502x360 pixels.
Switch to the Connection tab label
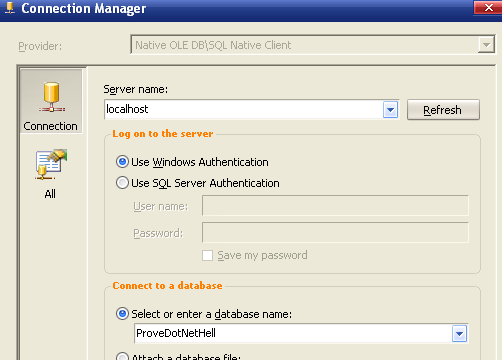[x=50, y=126]
